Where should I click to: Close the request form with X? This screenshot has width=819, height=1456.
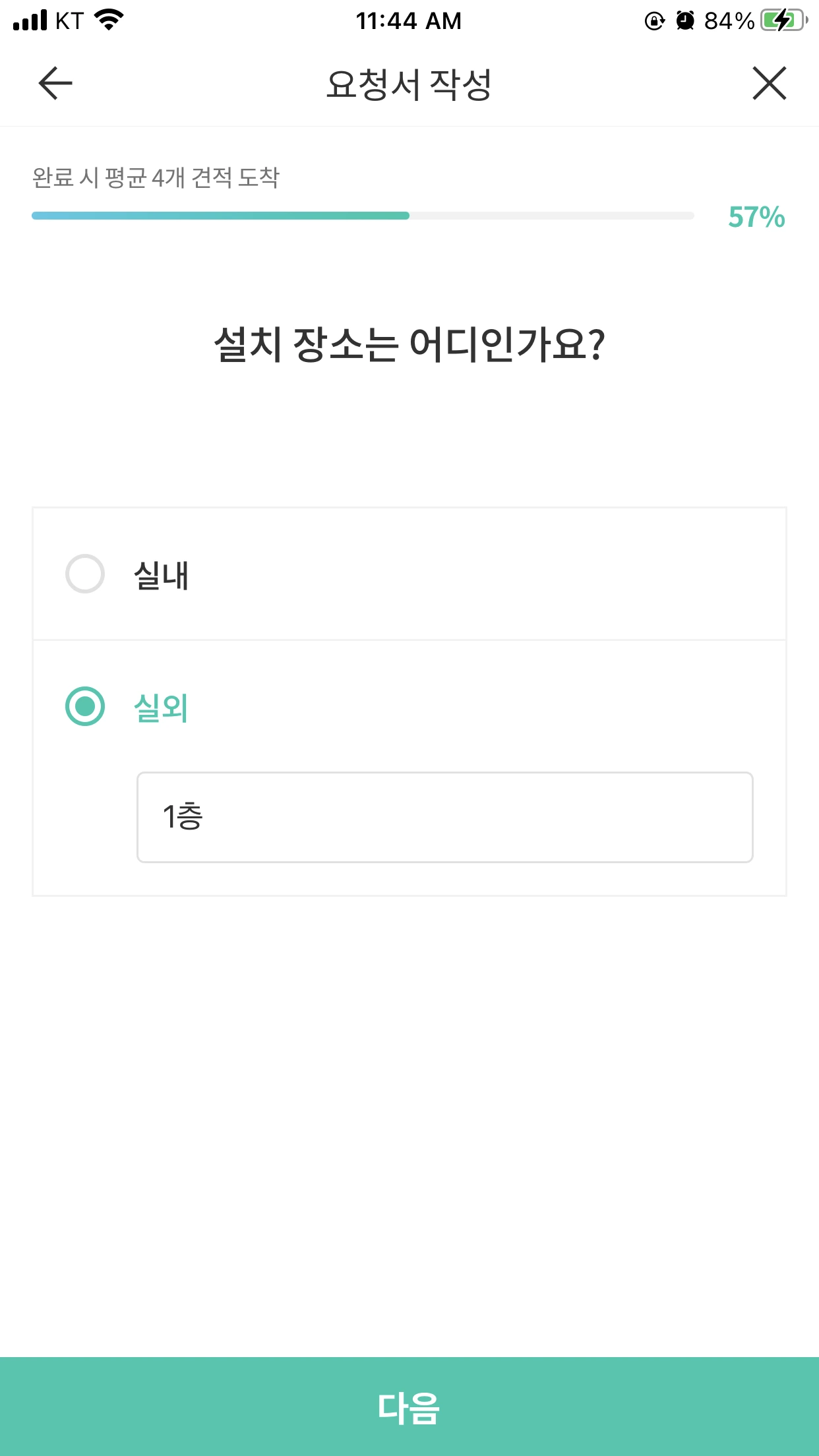[x=769, y=84]
